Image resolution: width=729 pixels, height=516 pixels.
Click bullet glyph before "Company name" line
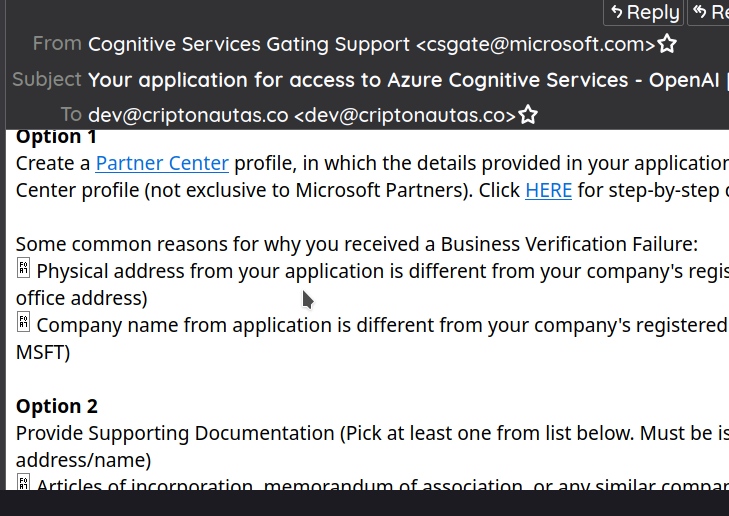tap(24, 323)
